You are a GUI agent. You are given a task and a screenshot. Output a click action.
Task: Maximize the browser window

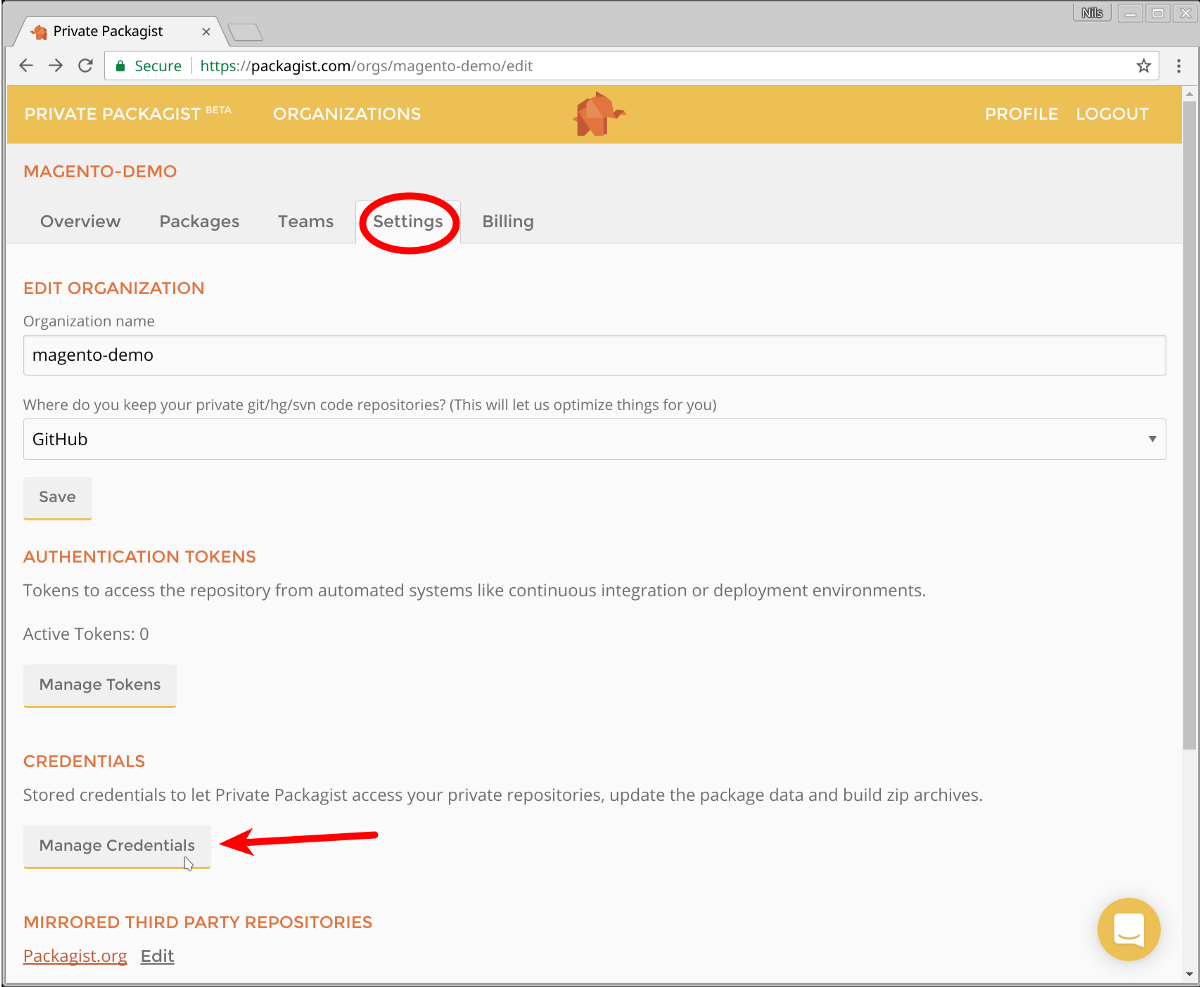pos(1158,13)
